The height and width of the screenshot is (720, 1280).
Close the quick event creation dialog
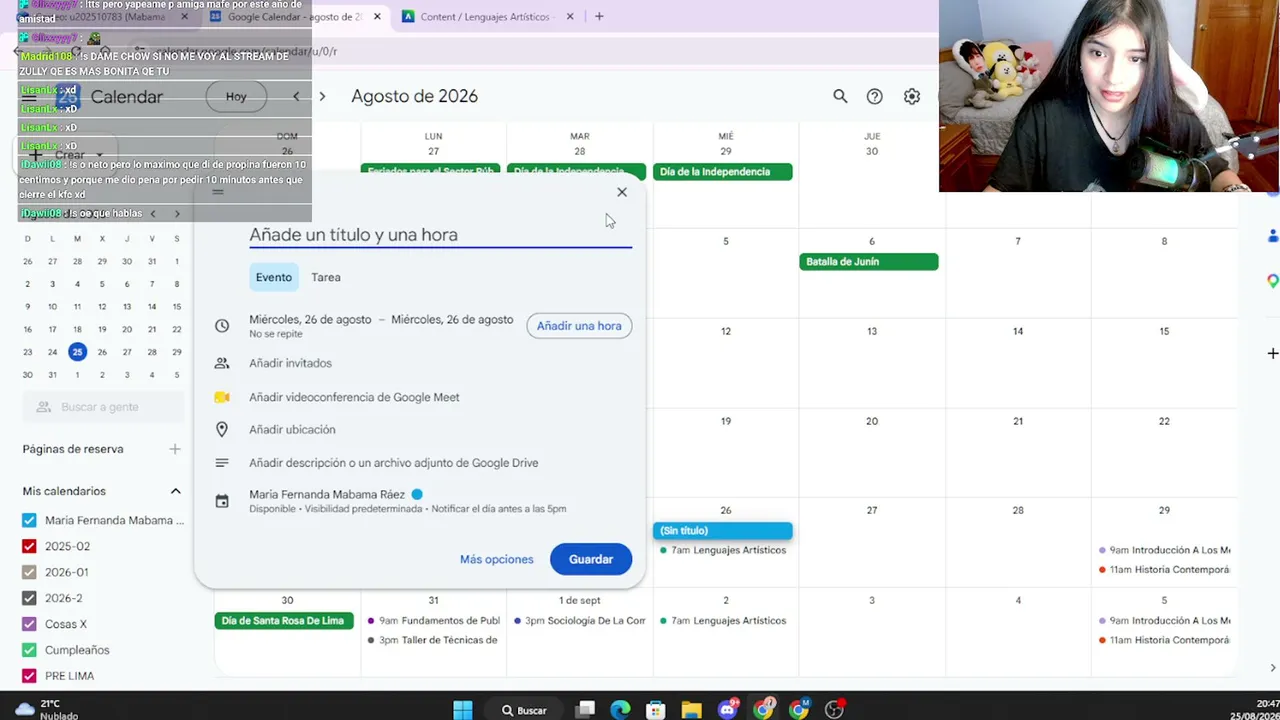click(x=622, y=192)
